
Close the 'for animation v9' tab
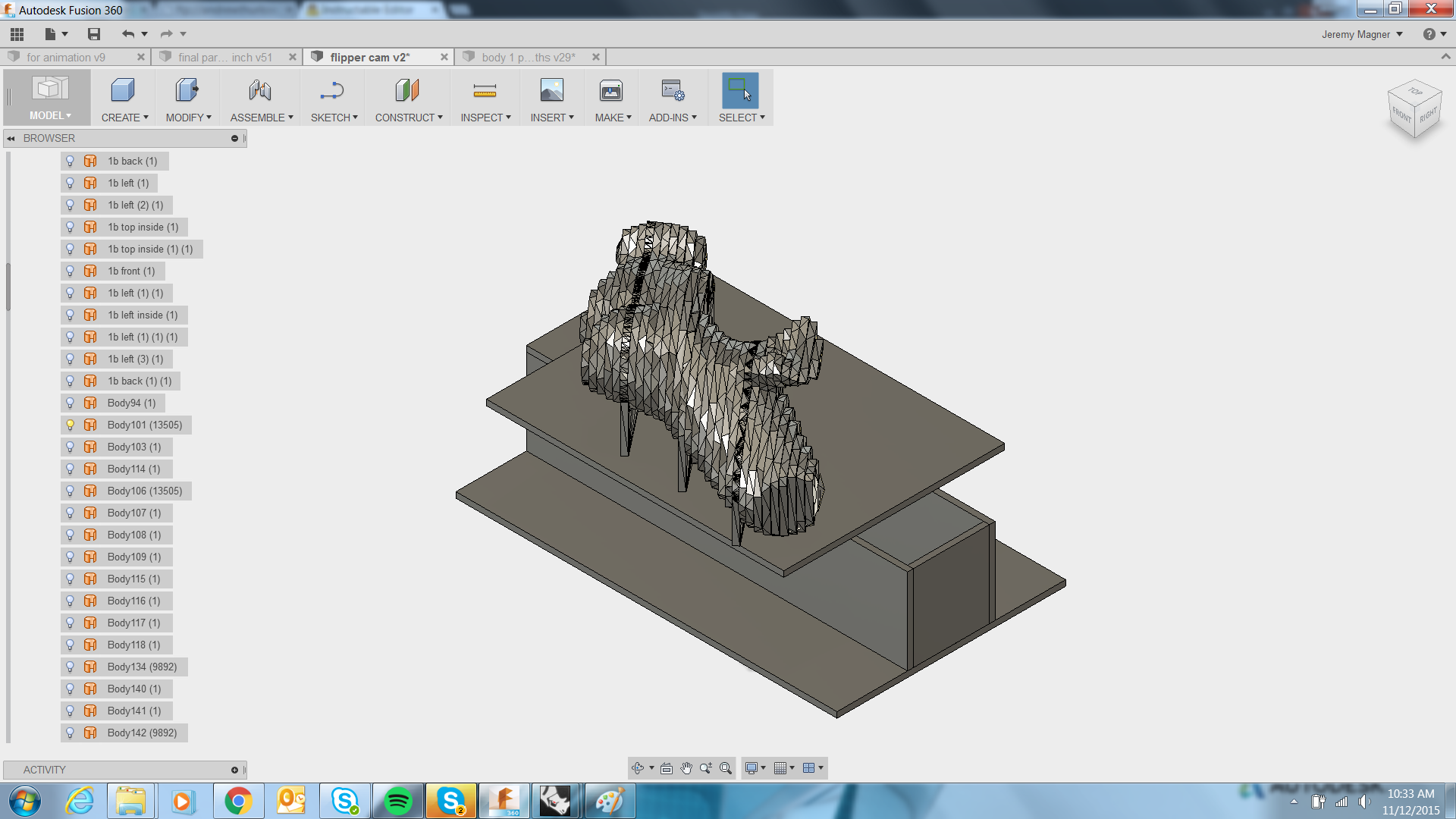tap(141, 58)
